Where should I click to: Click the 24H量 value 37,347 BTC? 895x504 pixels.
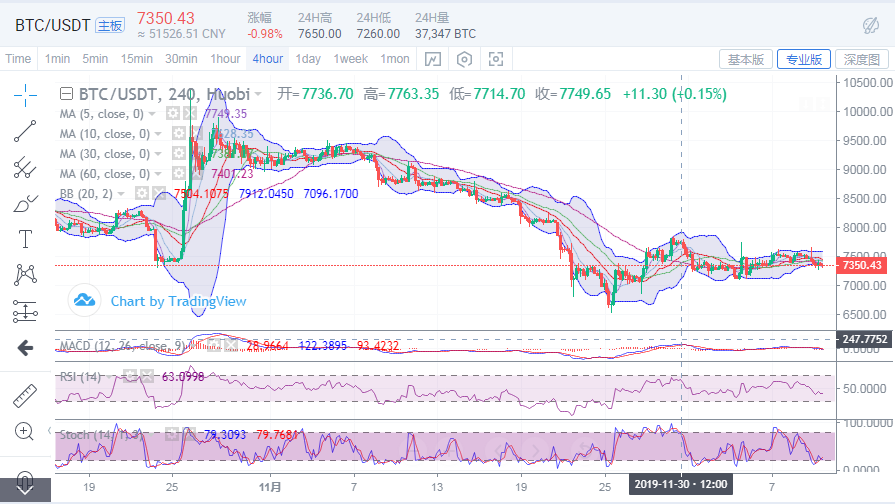tap(445, 34)
